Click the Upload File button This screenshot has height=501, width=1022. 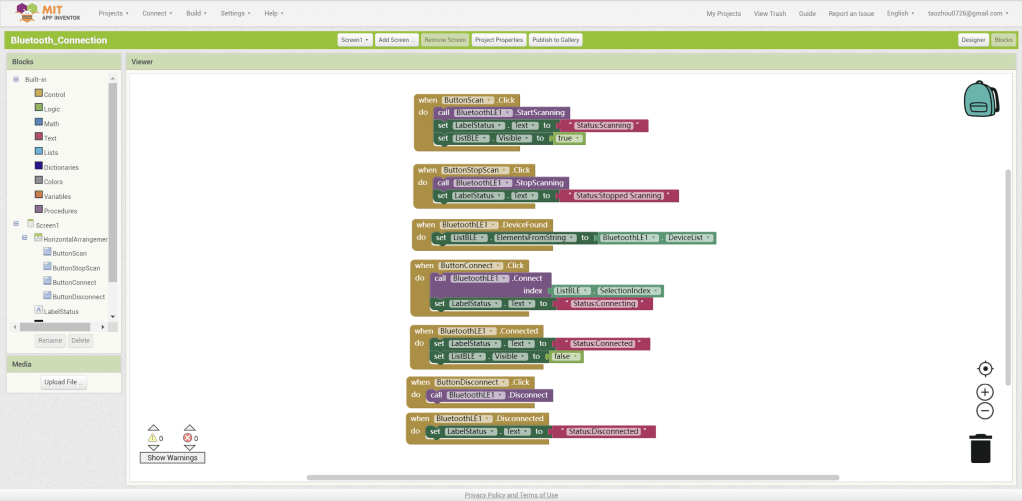point(64,383)
